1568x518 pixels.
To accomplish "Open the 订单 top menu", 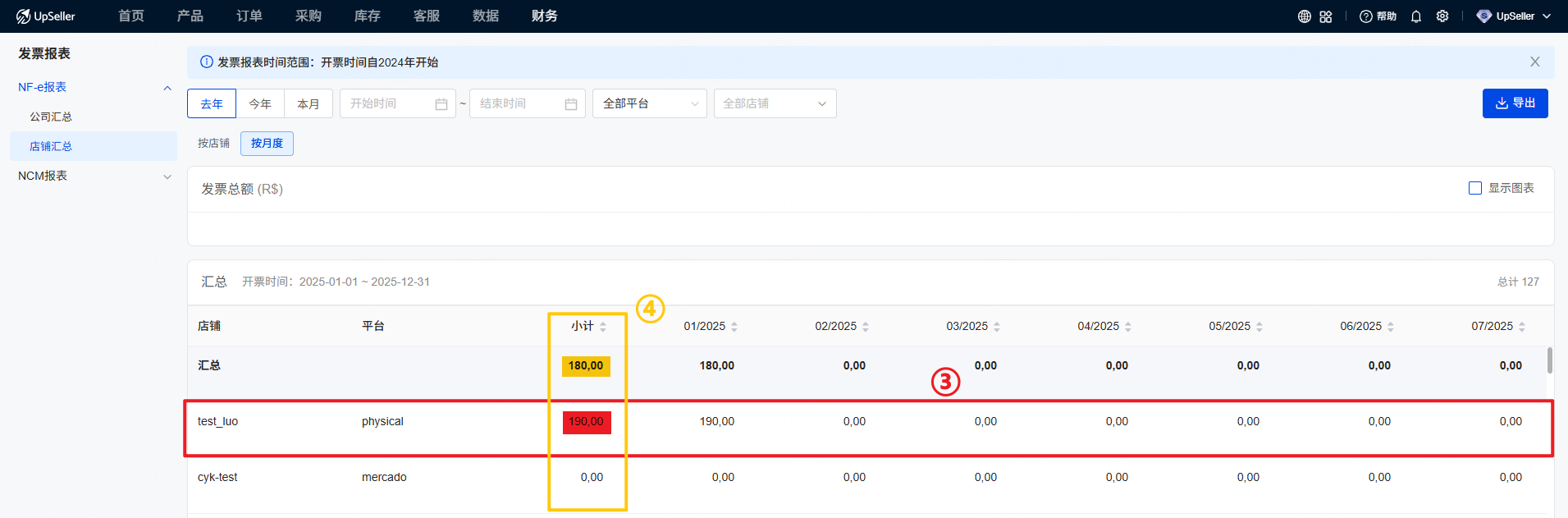I will click(249, 16).
